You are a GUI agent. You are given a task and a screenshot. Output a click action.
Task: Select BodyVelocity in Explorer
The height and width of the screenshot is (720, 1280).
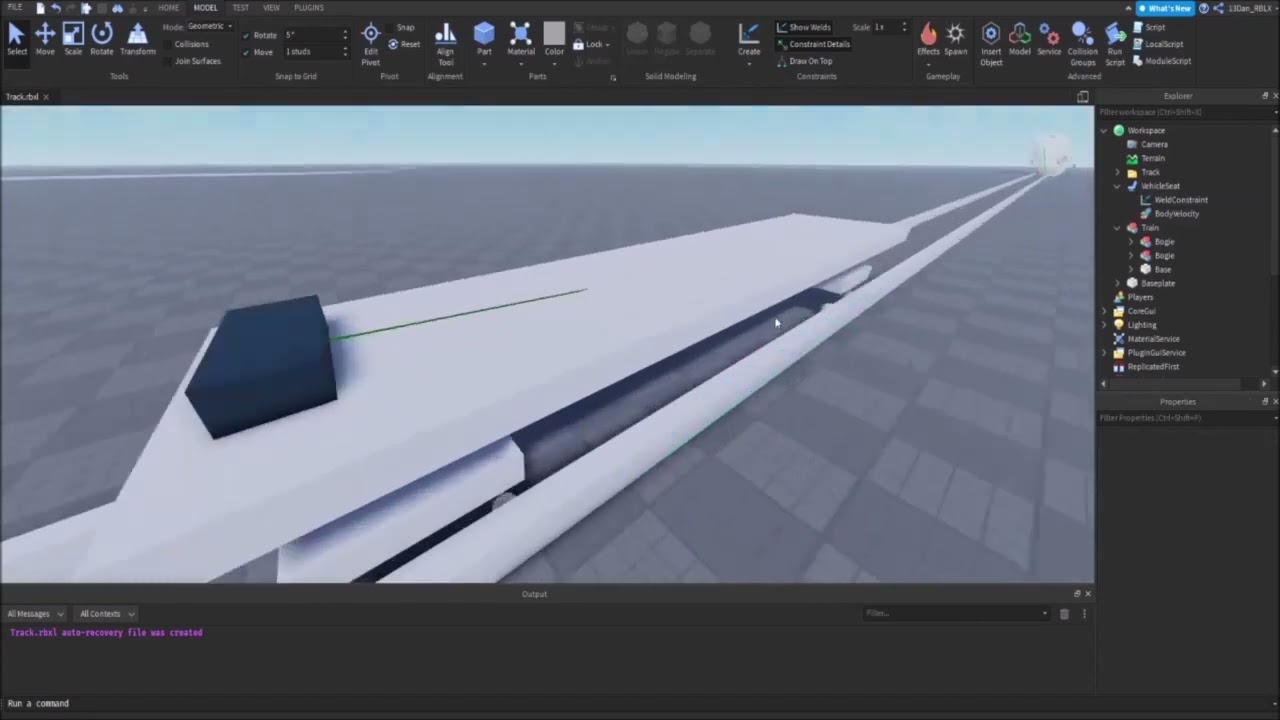pyautogui.click(x=1176, y=214)
